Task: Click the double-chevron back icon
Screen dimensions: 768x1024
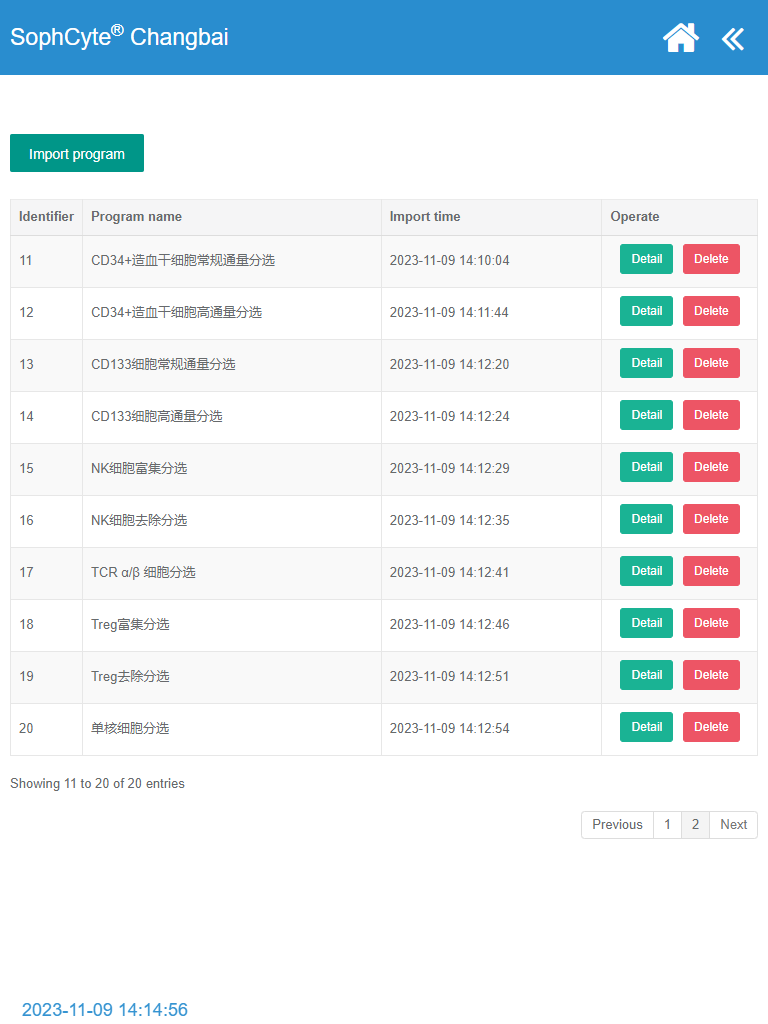Action: pos(733,39)
